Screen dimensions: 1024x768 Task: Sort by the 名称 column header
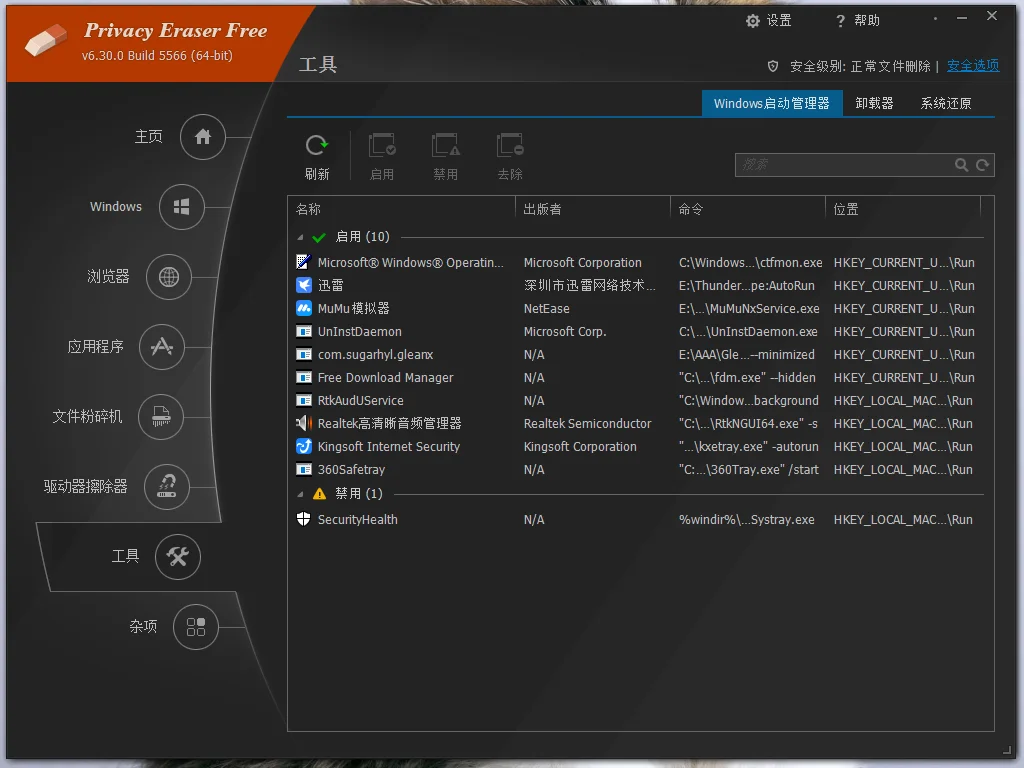click(401, 209)
